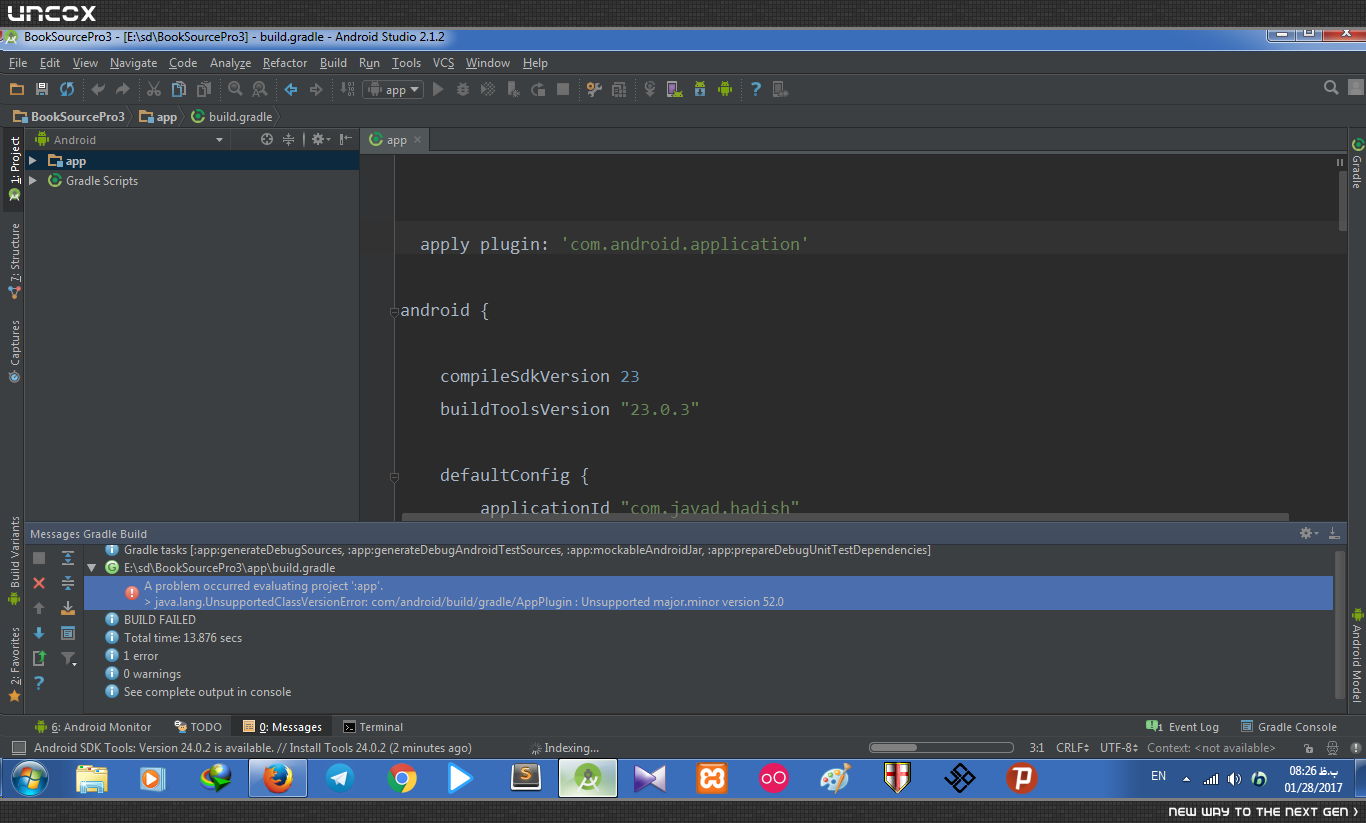Screen dimensions: 1366x823
Task: Click the Cut scissors icon
Action: tap(153, 89)
